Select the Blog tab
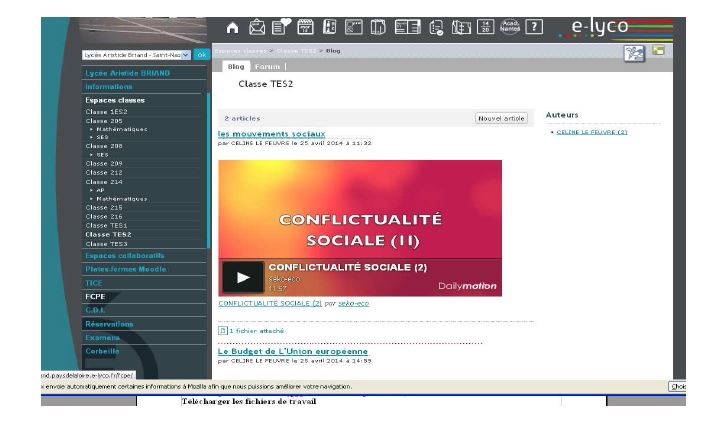 [236, 66]
